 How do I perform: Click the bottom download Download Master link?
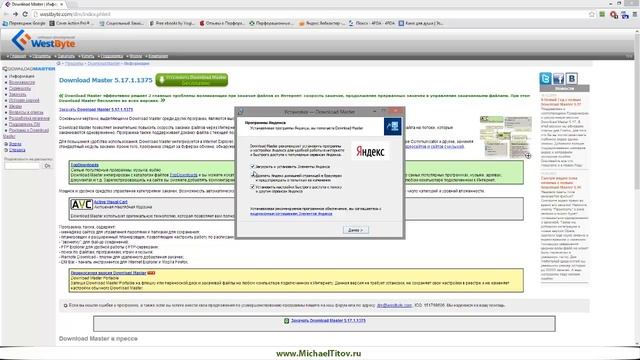pos(328,321)
